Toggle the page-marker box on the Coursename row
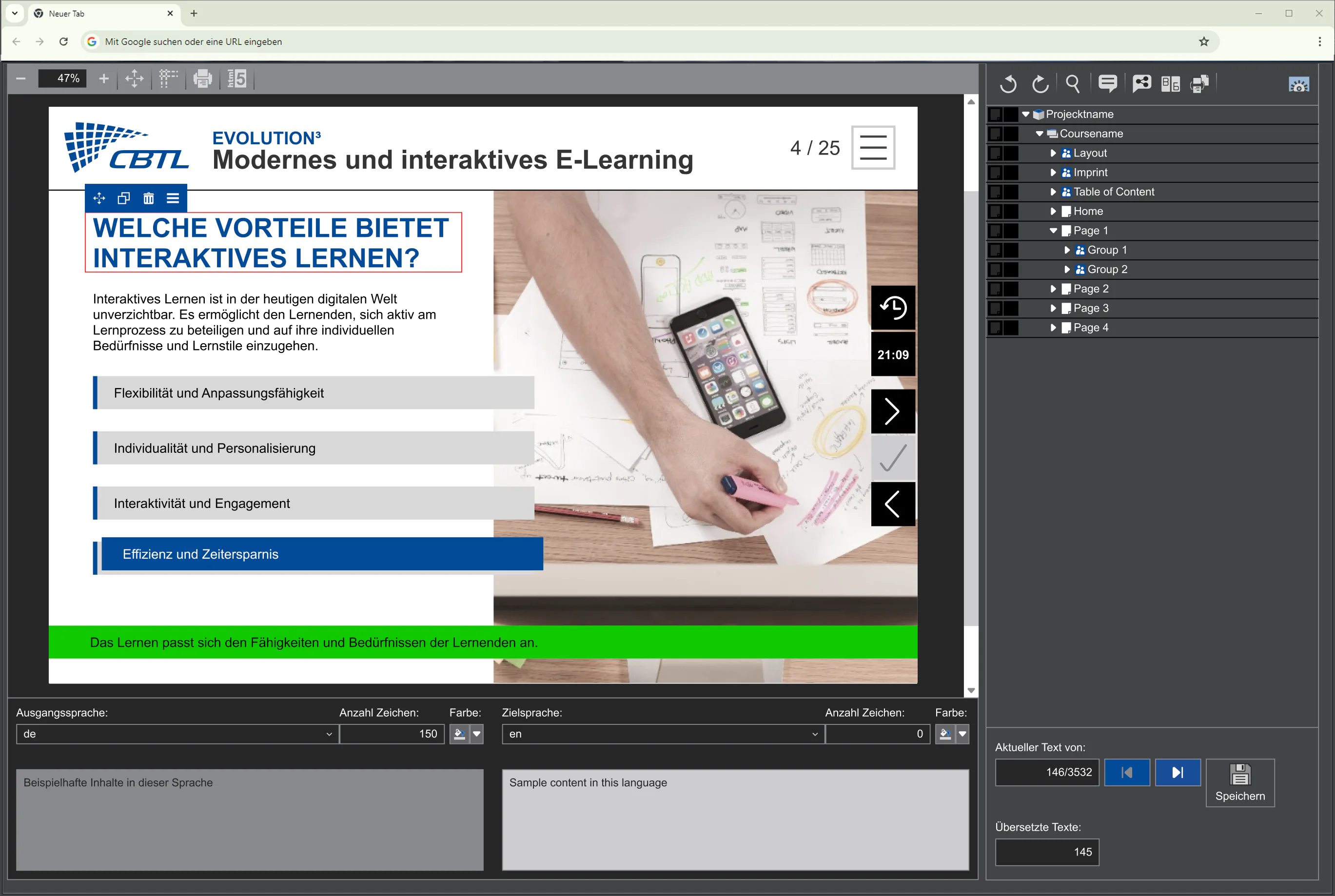 pos(995,134)
